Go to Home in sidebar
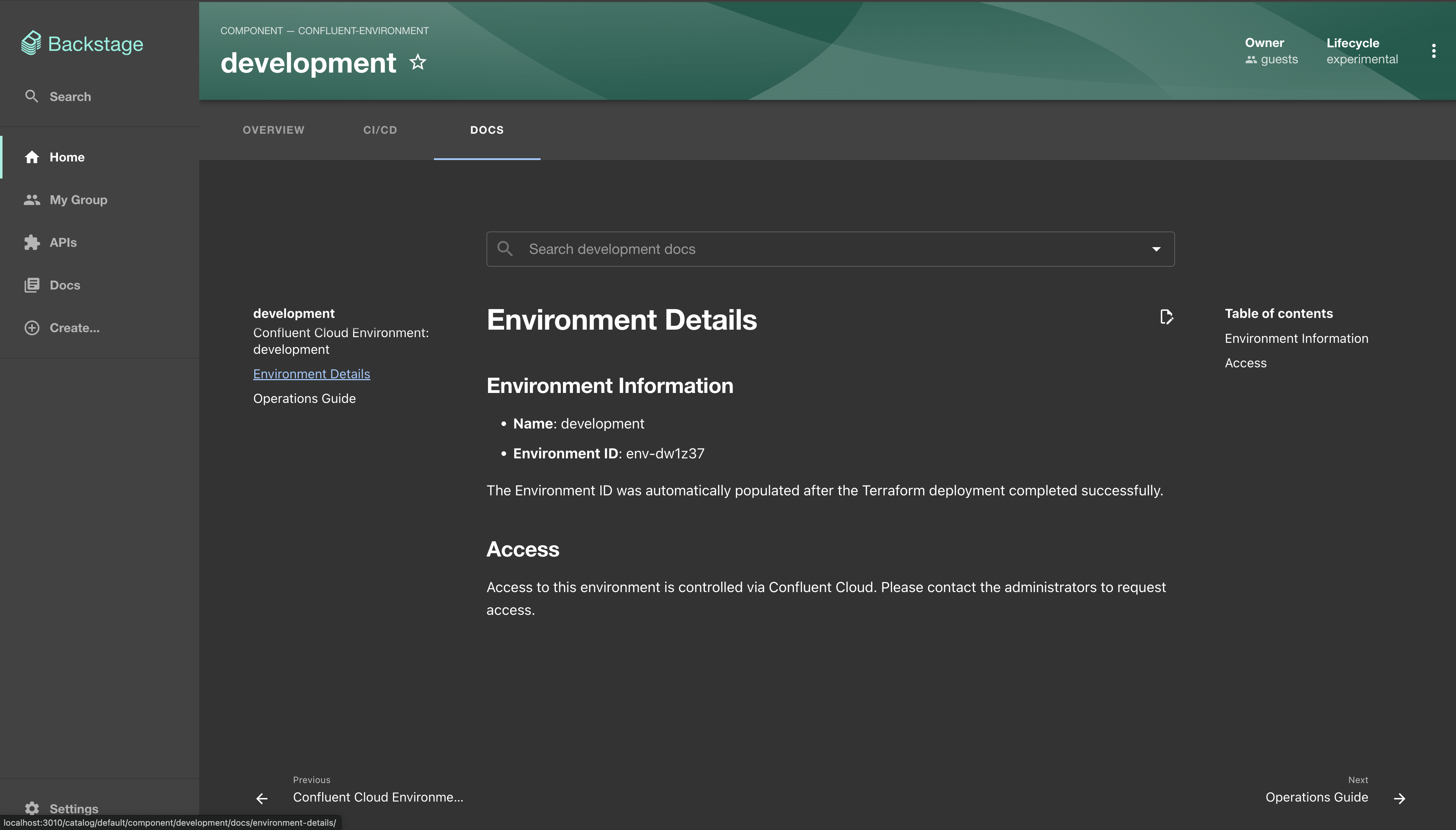The height and width of the screenshot is (830, 1456). point(55,157)
